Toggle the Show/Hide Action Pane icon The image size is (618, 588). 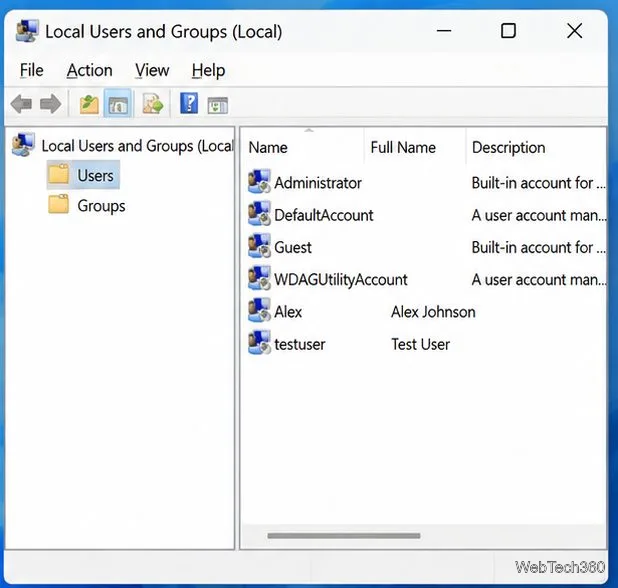coord(218,105)
